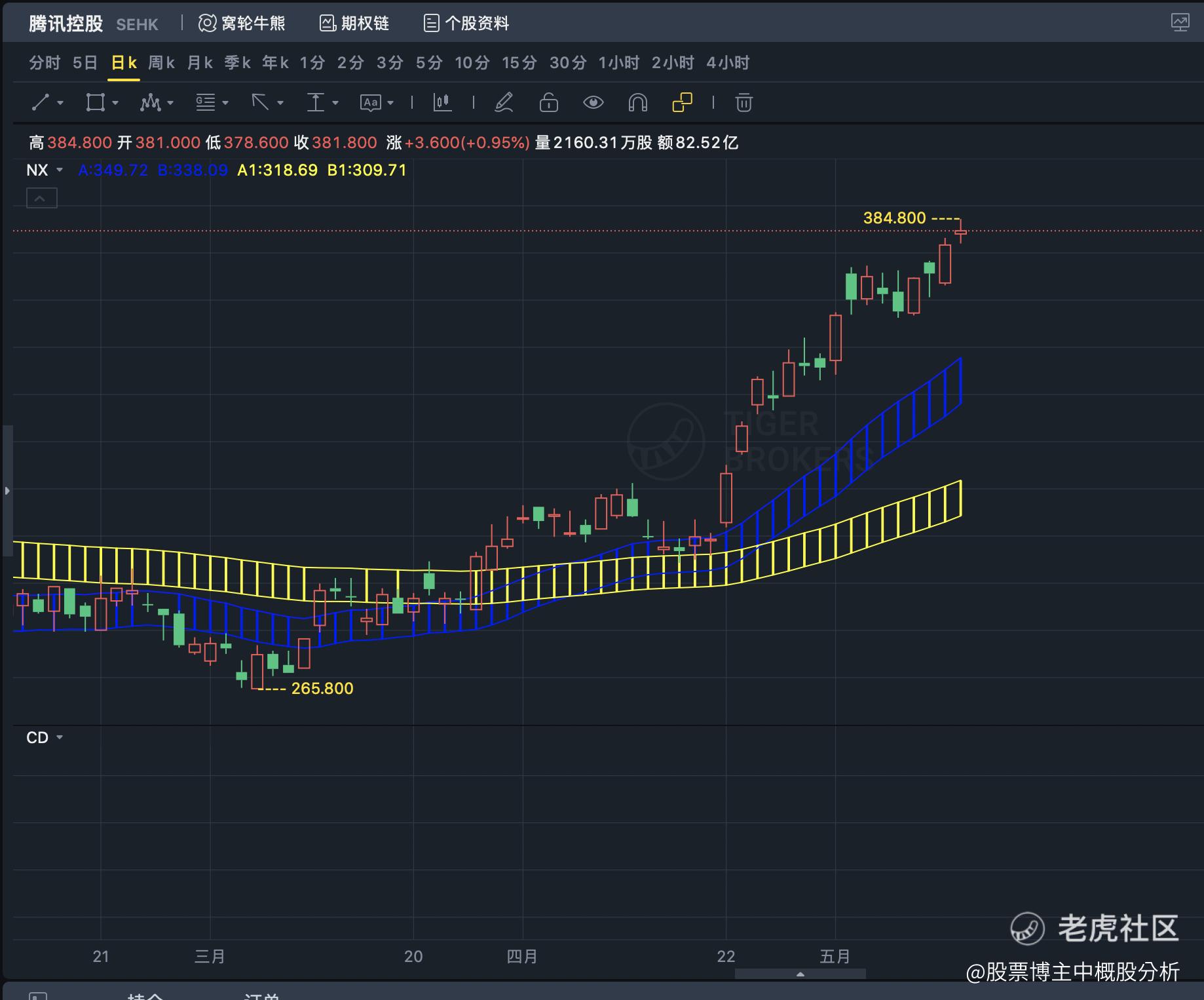1204x1000 pixels.
Task: Select the rectangle shape tool
Action: 96,102
